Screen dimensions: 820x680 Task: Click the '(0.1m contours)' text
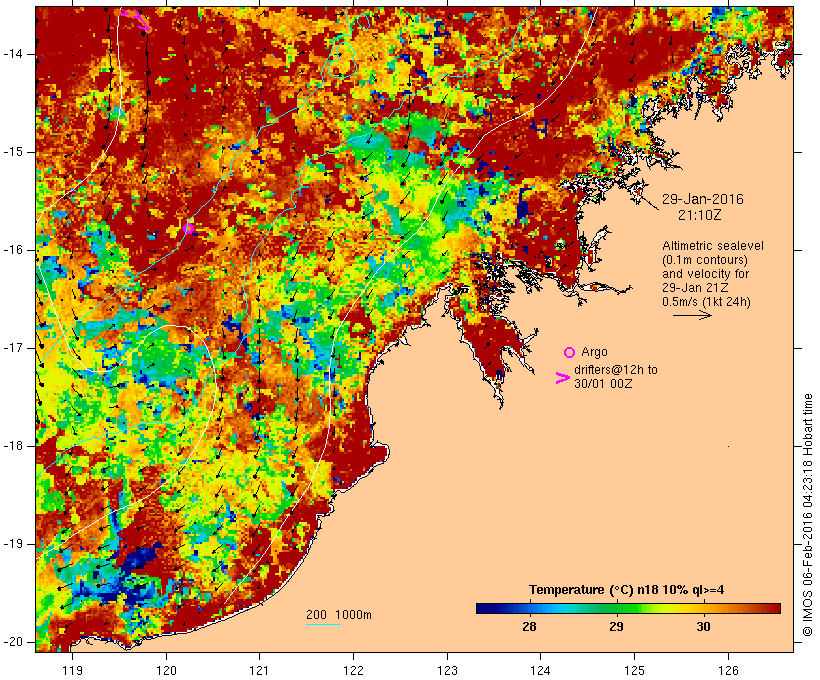pyautogui.click(x=705, y=260)
